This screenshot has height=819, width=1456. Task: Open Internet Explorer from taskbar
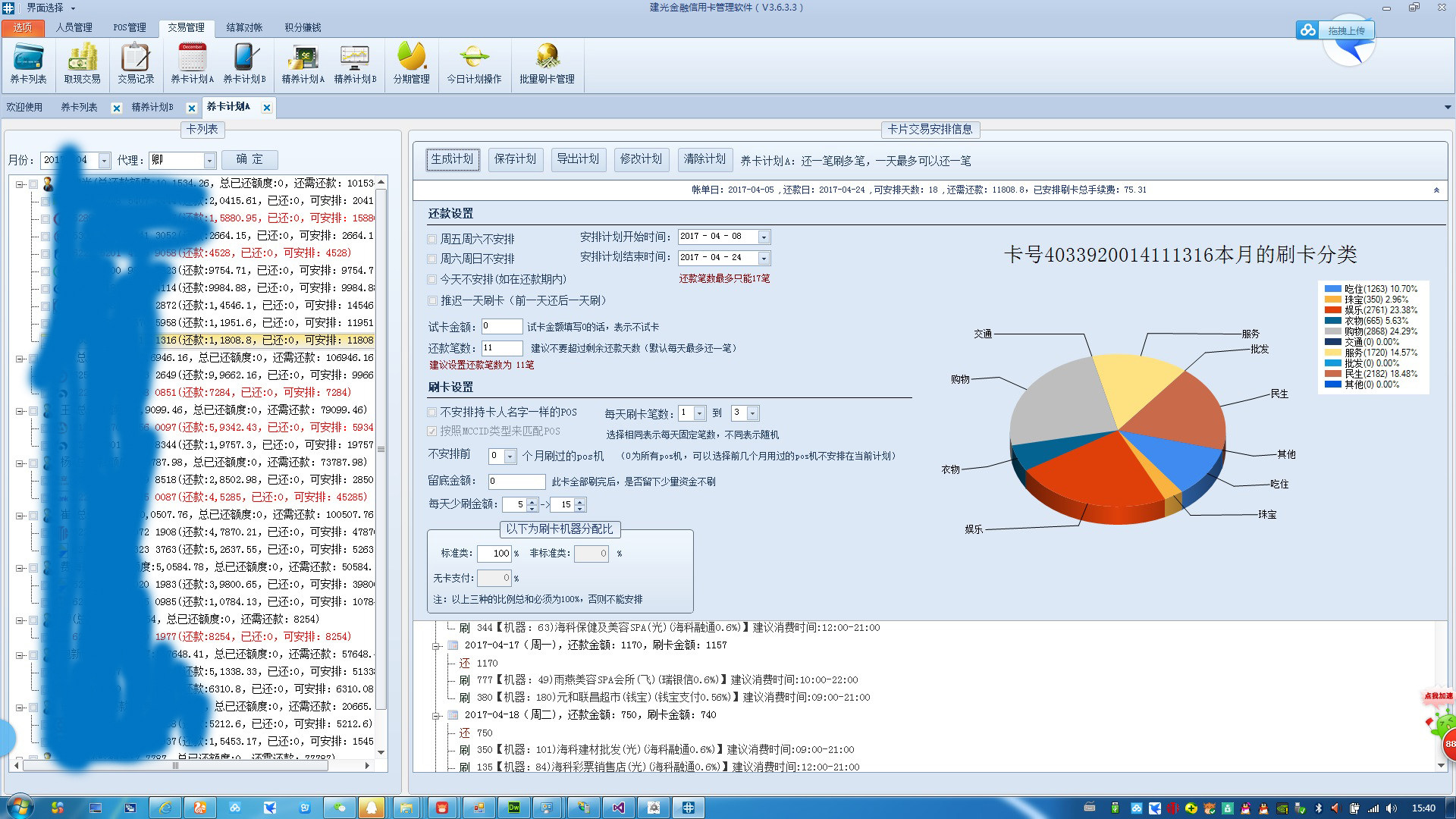(165, 808)
